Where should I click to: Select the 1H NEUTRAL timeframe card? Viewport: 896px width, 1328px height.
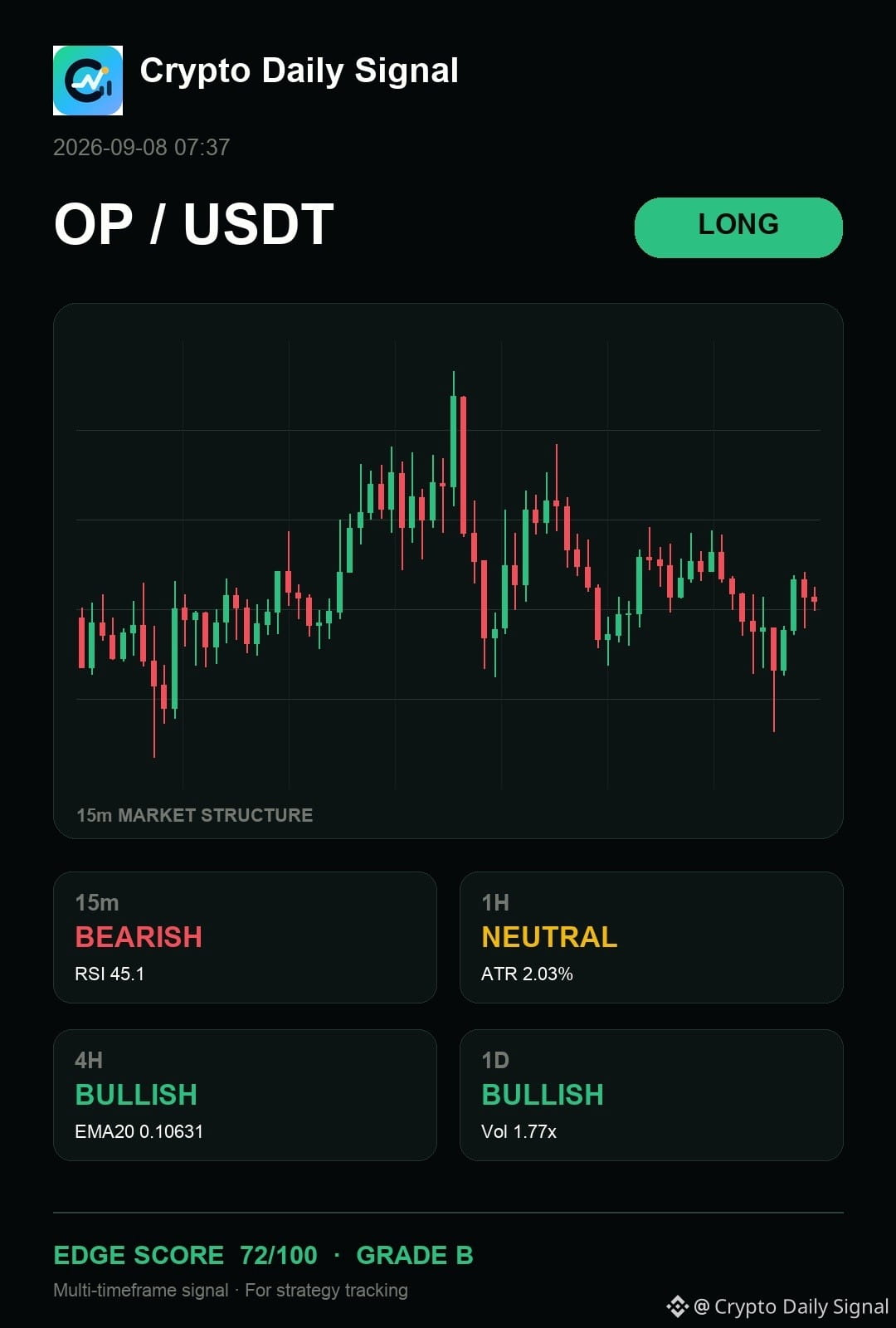[x=651, y=937]
